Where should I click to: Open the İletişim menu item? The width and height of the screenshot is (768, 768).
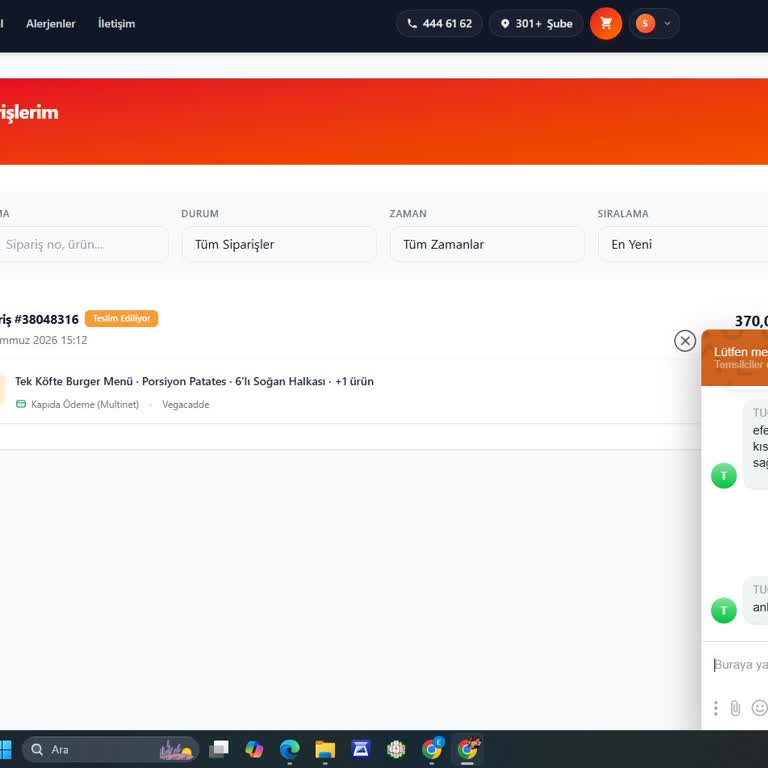pyautogui.click(x=116, y=24)
